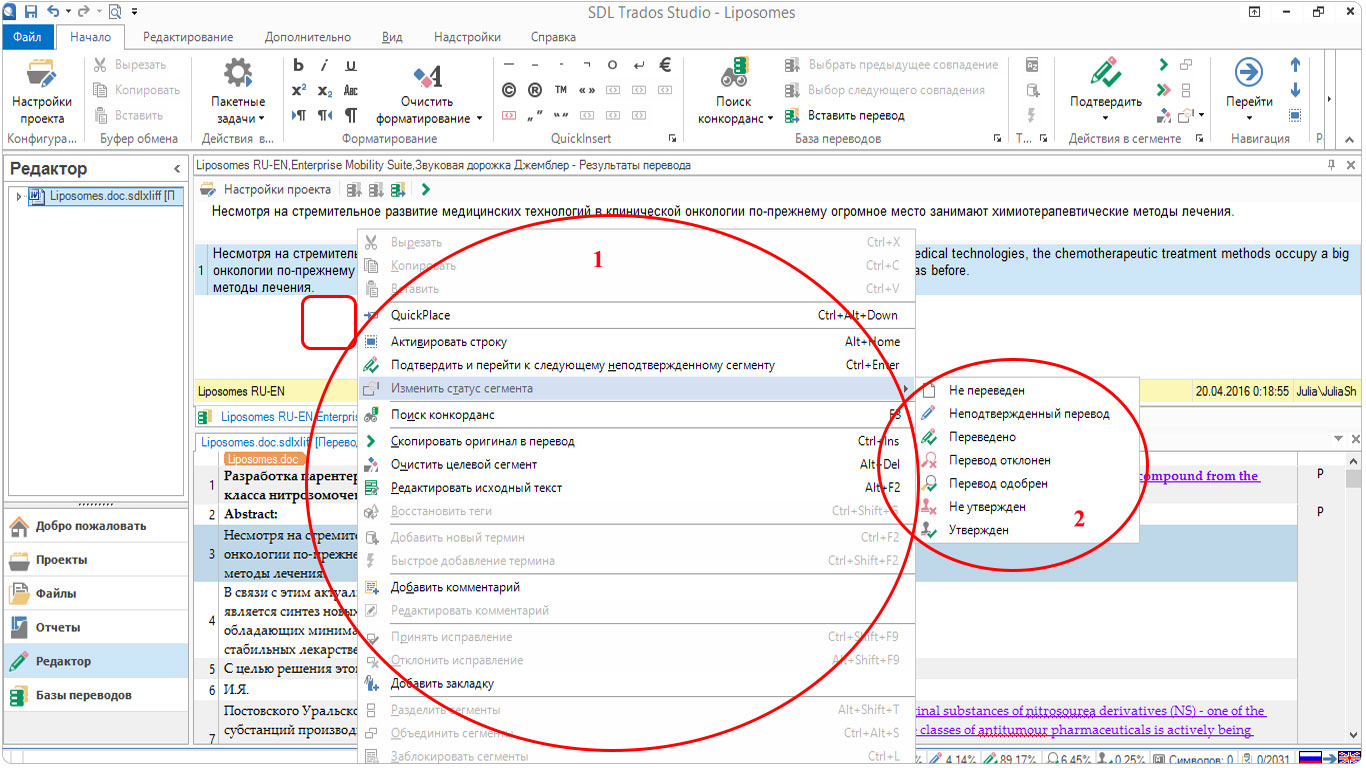
Task: Open the batch tasks menu
Action: (x=238, y=92)
